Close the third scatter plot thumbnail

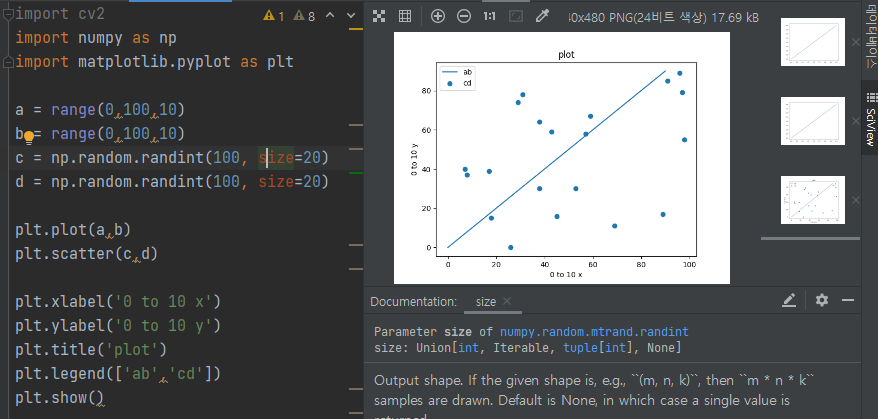coord(856,200)
